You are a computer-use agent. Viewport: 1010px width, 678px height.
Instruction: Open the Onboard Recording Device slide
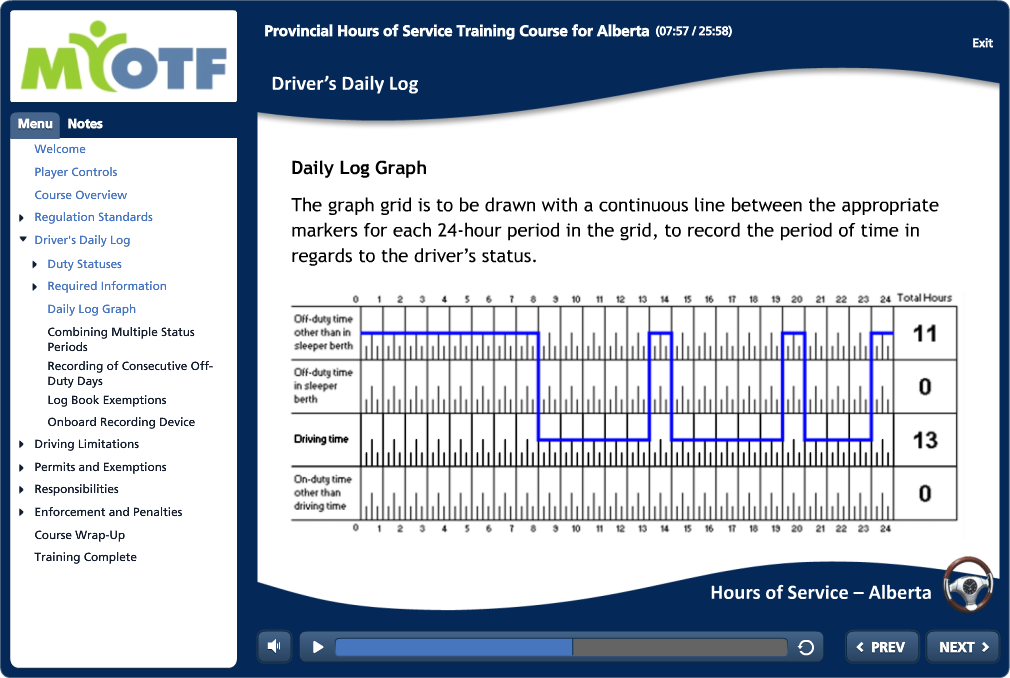121,422
